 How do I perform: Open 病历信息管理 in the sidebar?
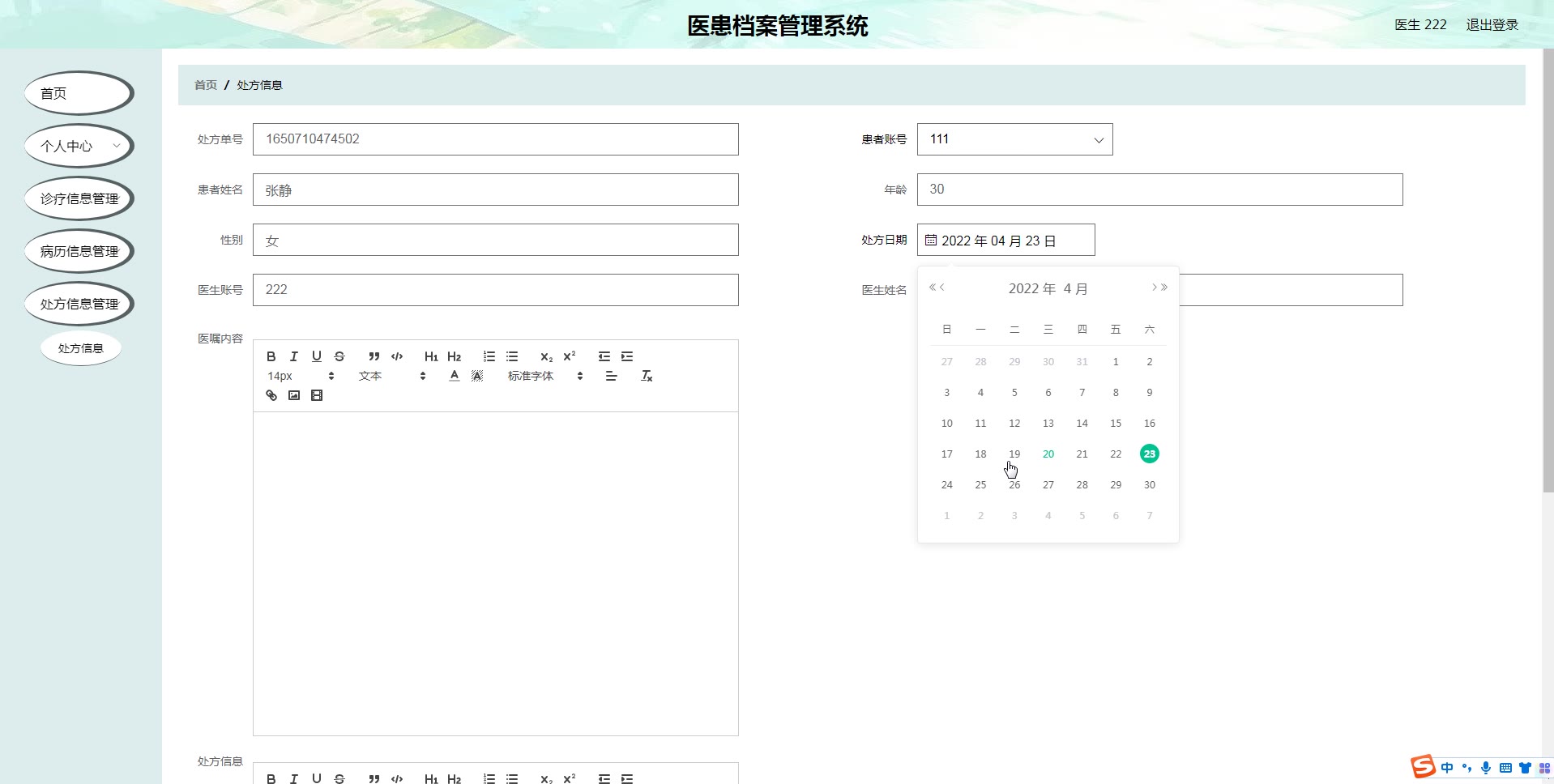tap(79, 251)
